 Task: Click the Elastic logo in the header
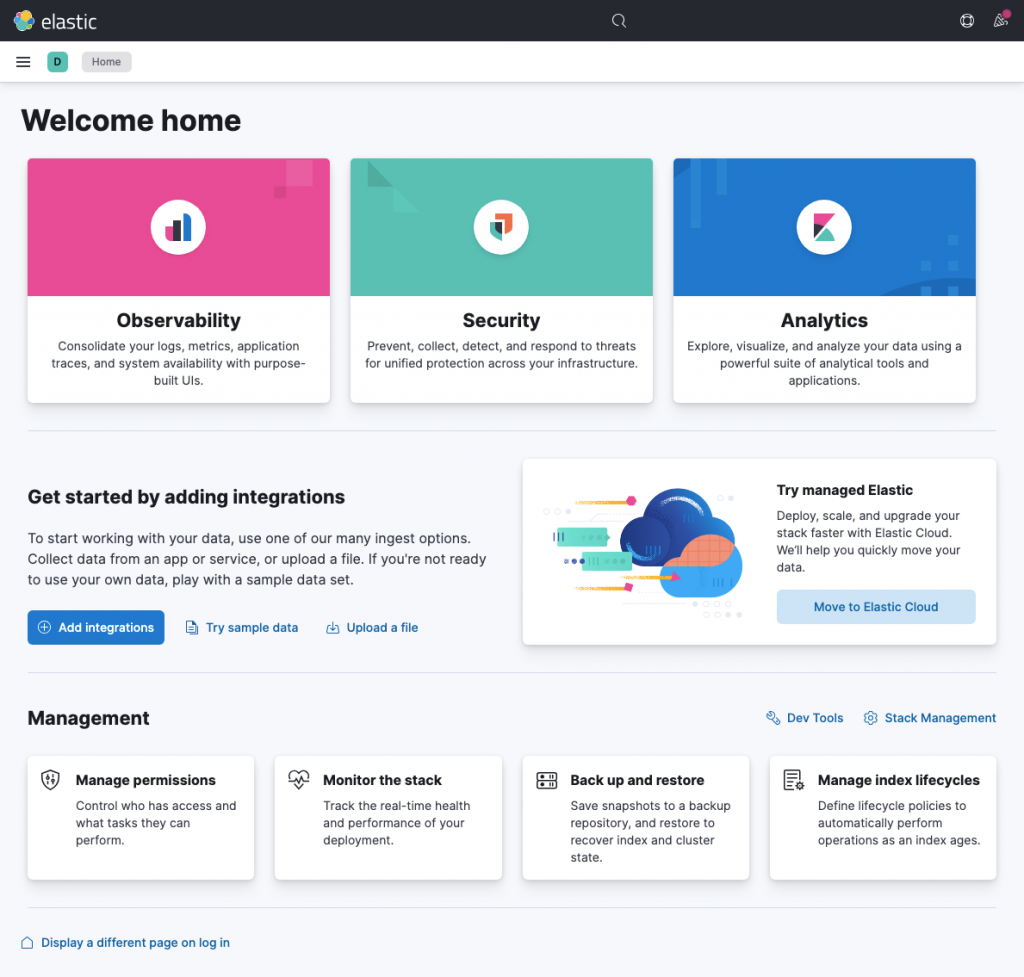pos(56,21)
